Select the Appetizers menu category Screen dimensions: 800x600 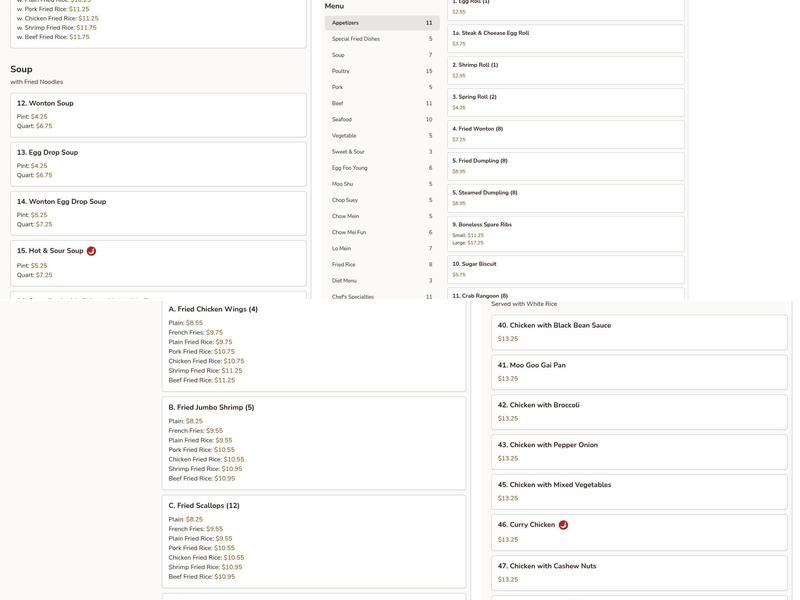point(381,23)
